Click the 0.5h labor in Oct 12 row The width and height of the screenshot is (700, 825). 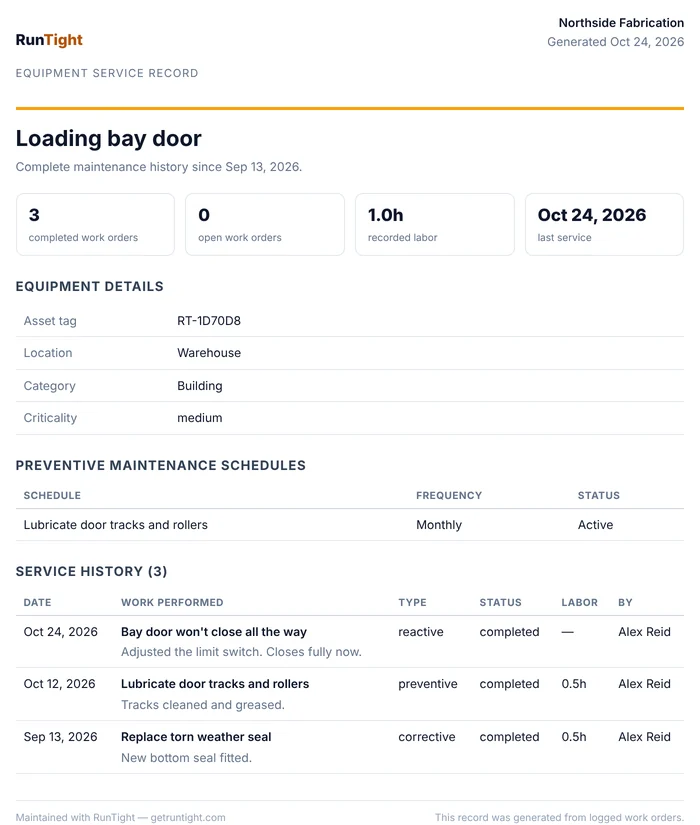coord(574,683)
